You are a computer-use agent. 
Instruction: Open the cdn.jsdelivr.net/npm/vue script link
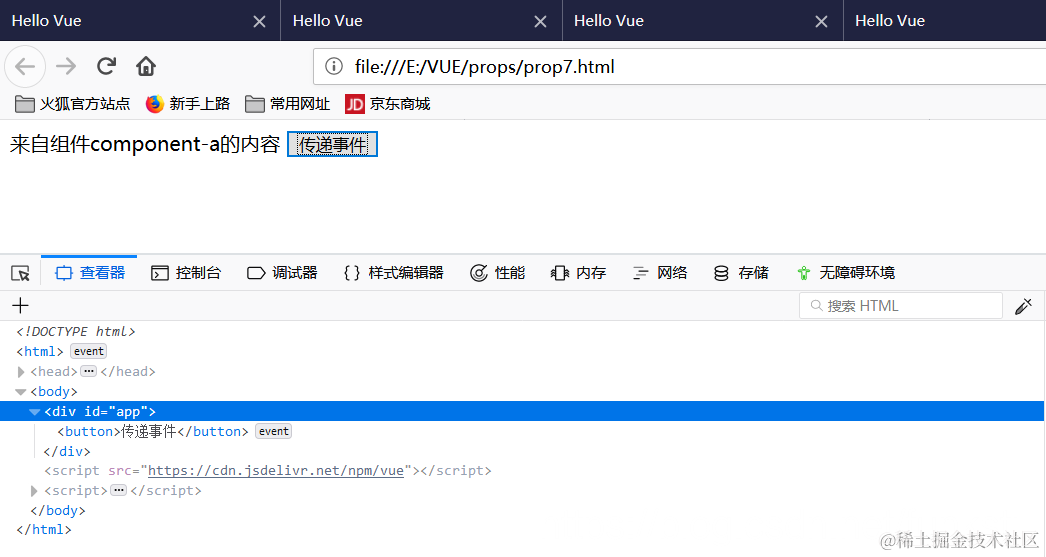click(x=276, y=471)
